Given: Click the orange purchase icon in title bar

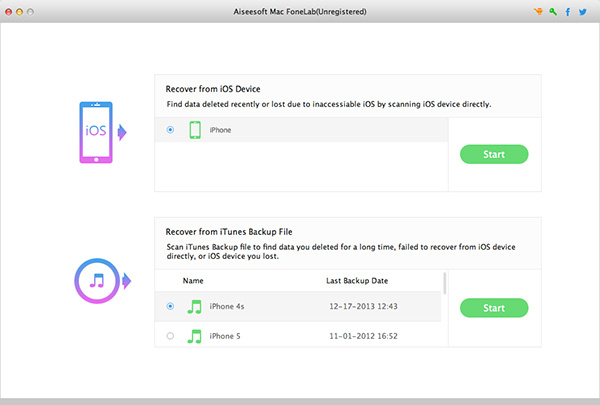Looking at the screenshot, I should pyautogui.click(x=538, y=12).
